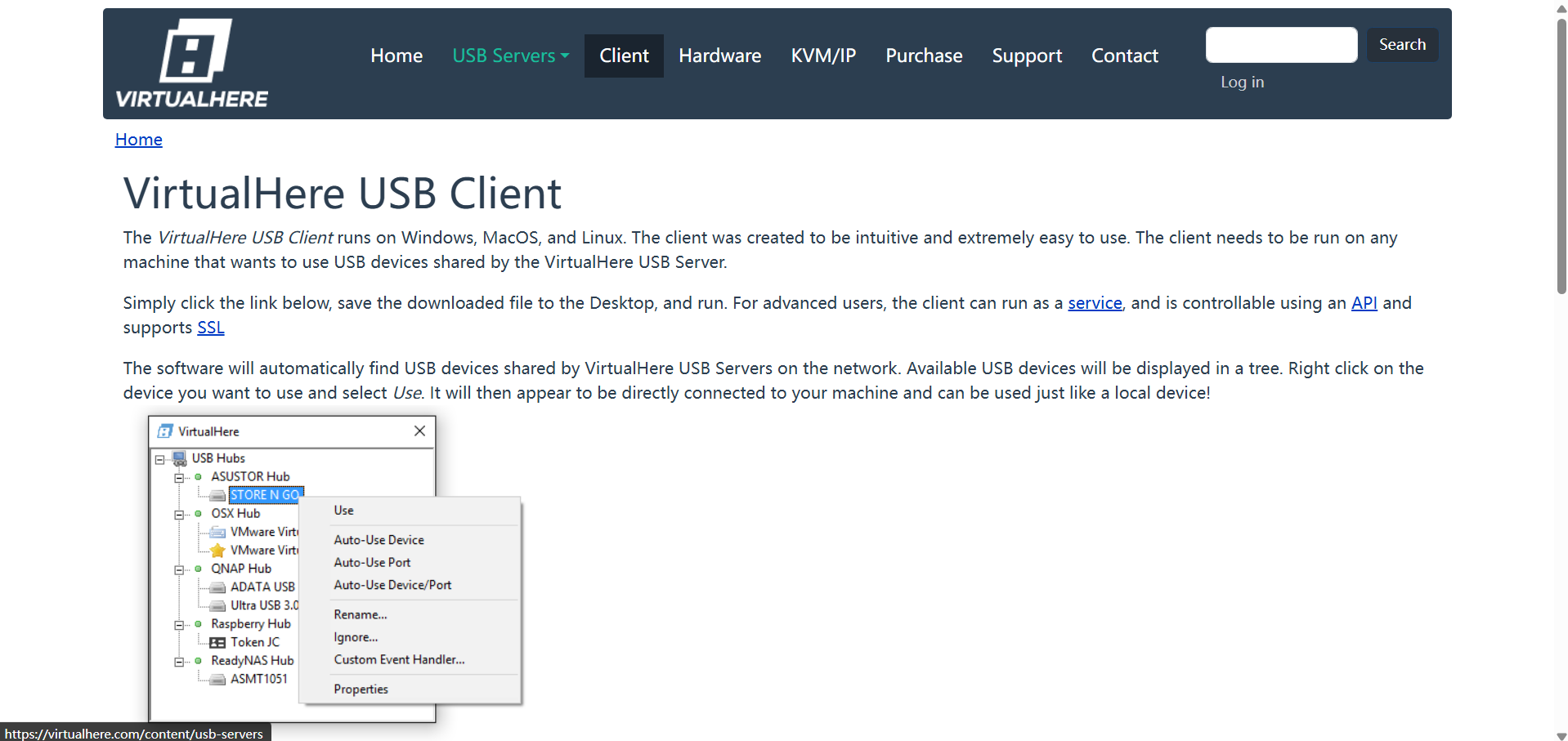The height and width of the screenshot is (741, 1568).
Task: Open the Support page
Action: 1027,56
